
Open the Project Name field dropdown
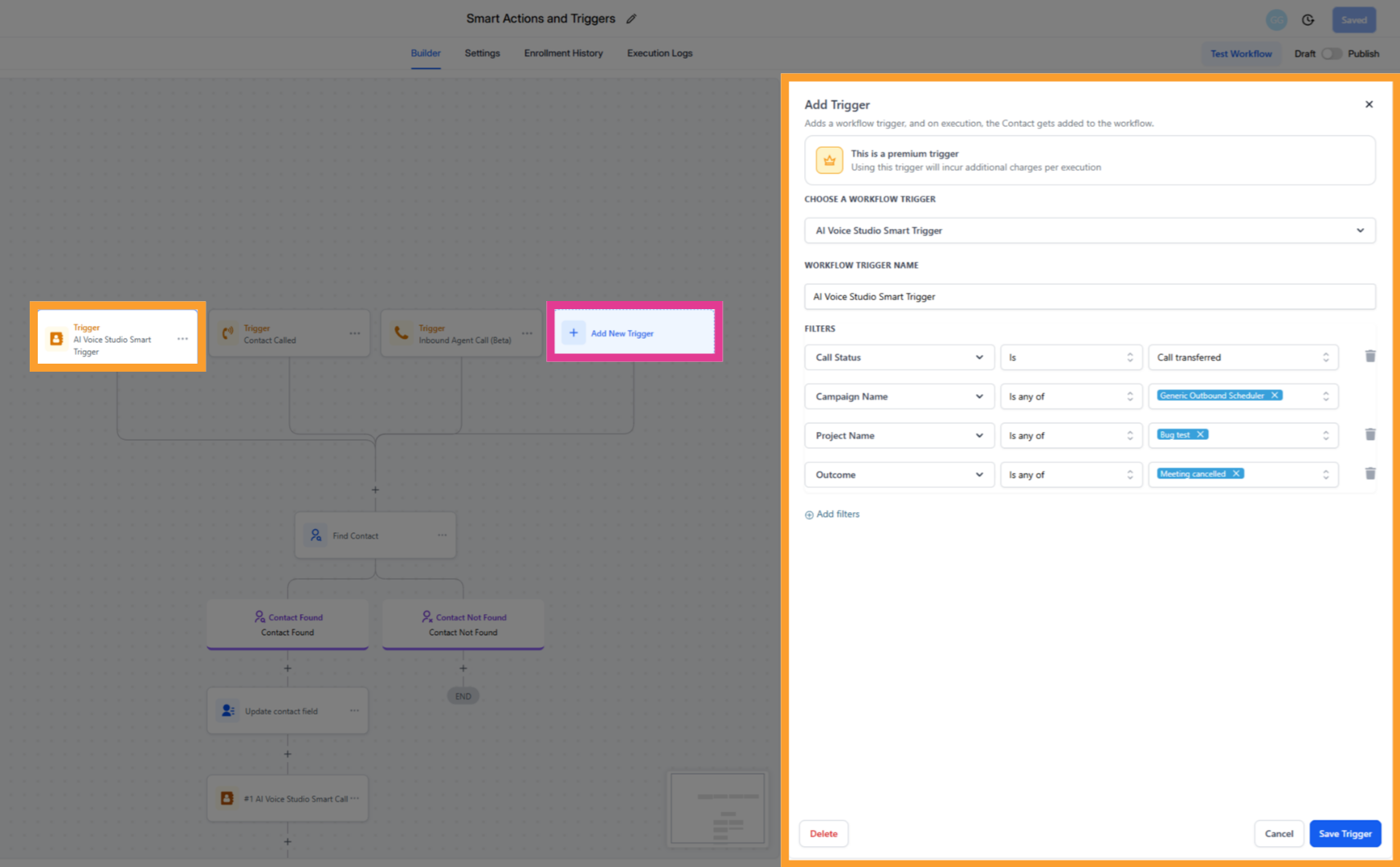tap(900, 436)
